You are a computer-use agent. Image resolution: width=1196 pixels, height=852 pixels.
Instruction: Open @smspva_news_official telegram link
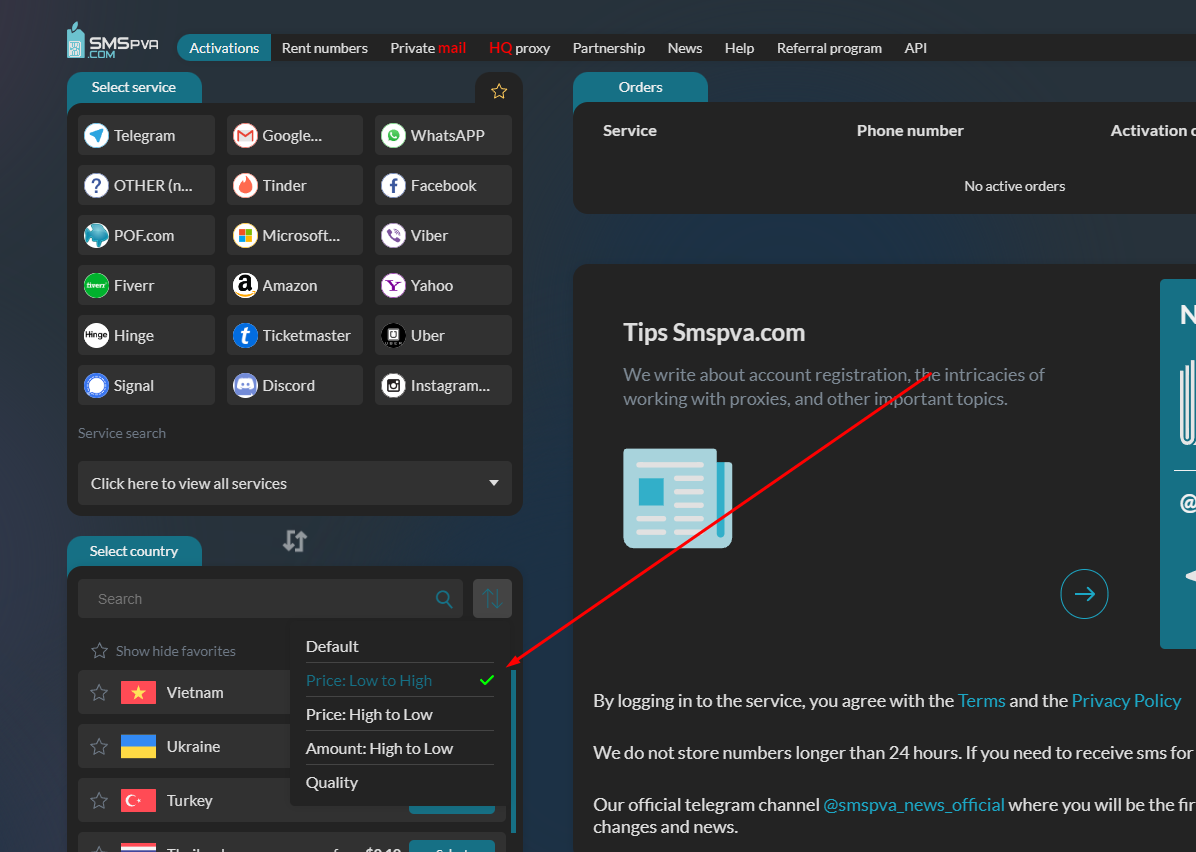pyautogui.click(x=914, y=804)
